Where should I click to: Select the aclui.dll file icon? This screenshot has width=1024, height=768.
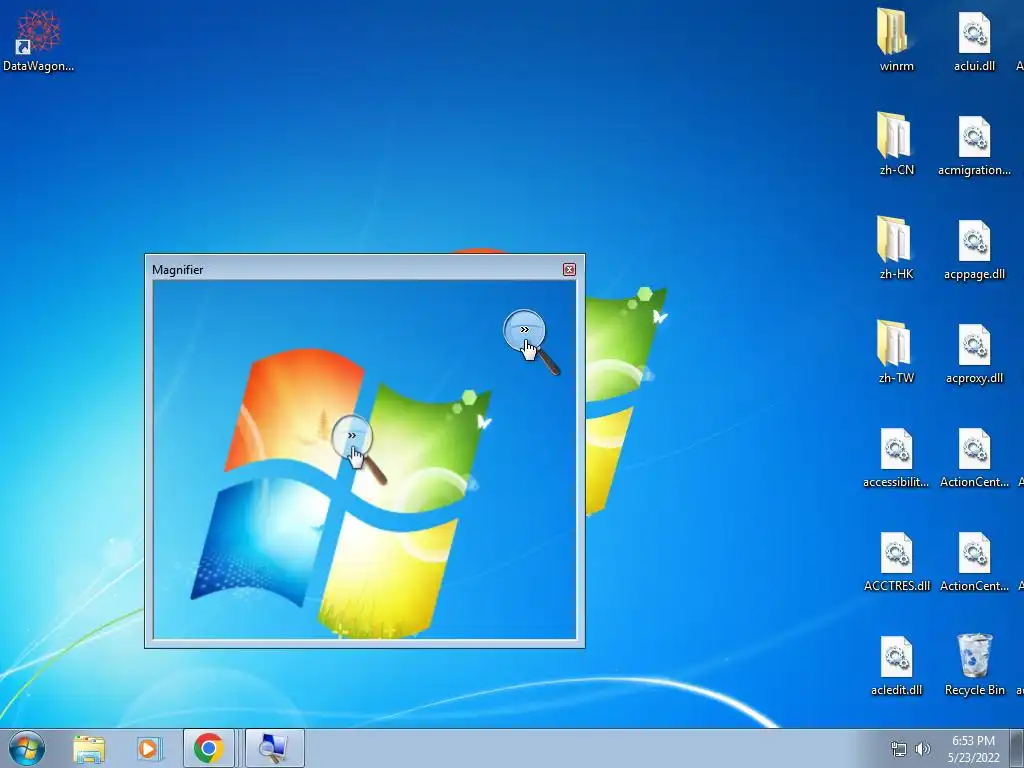(974, 40)
